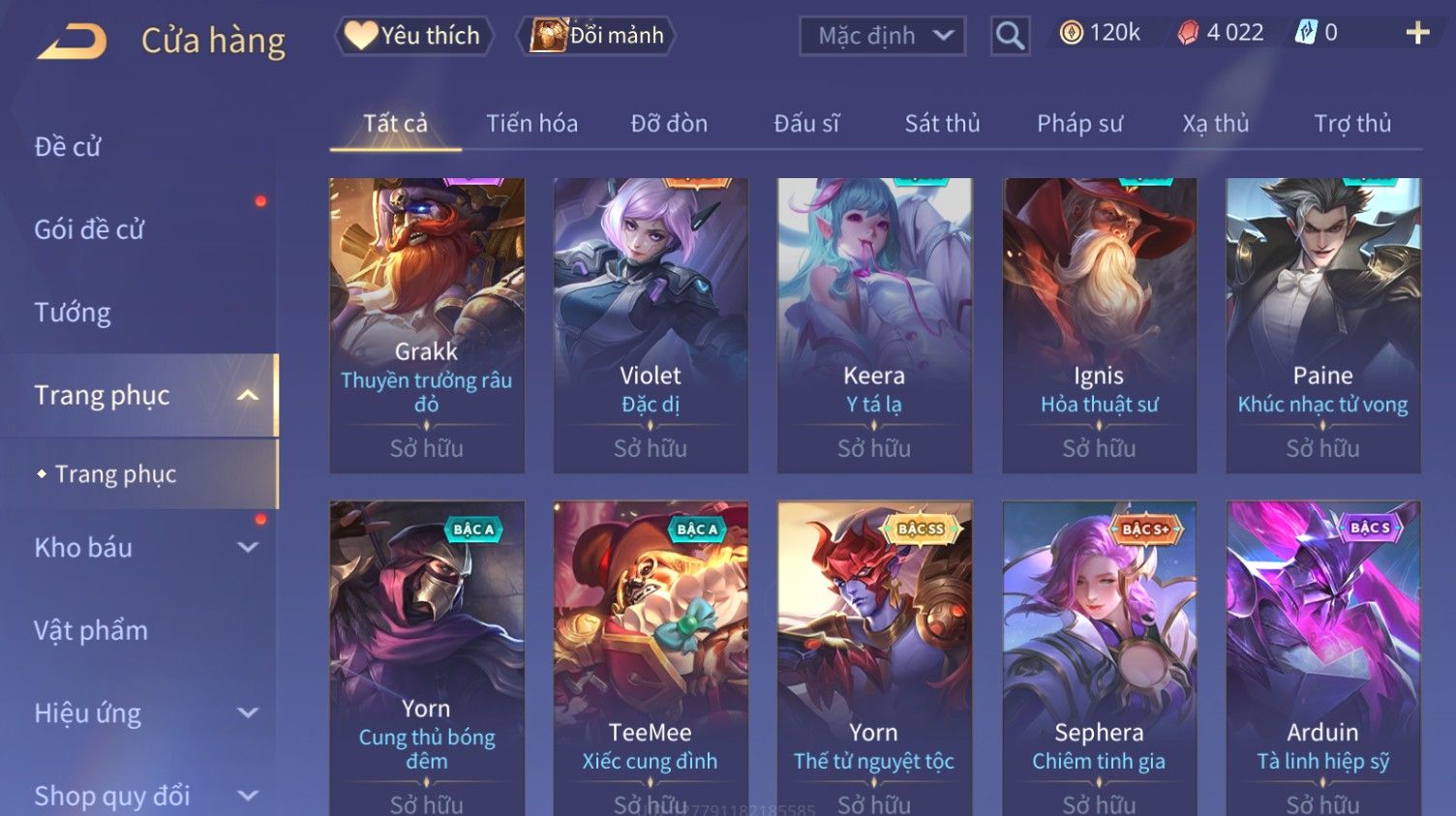Select the Tiến hóa tab
The image size is (1456, 816).
(x=531, y=124)
